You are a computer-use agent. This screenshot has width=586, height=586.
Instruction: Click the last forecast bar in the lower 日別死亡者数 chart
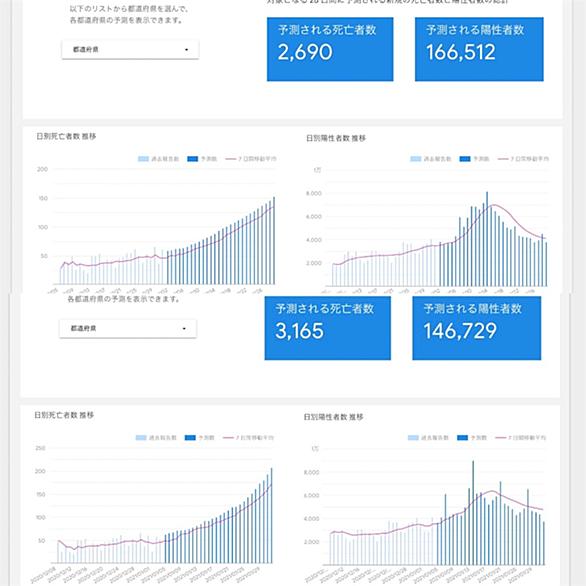pyautogui.click(x=271, y=516)
